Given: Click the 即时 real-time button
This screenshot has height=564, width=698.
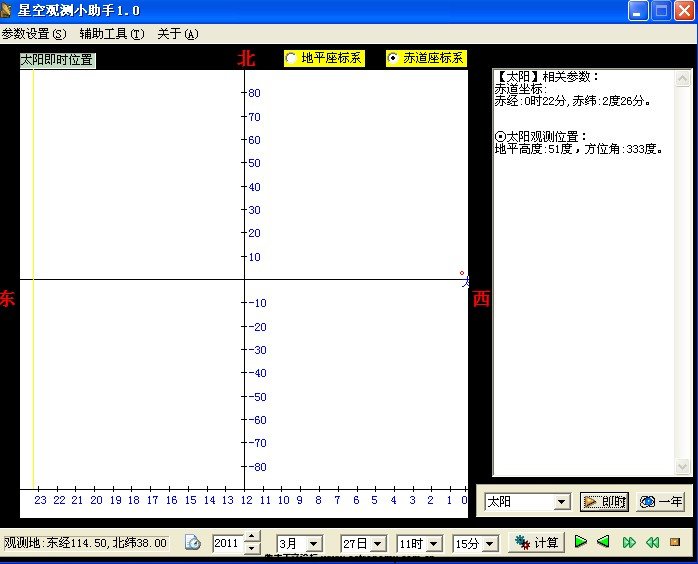Looking at the screenshot, I should coord(604,502).
